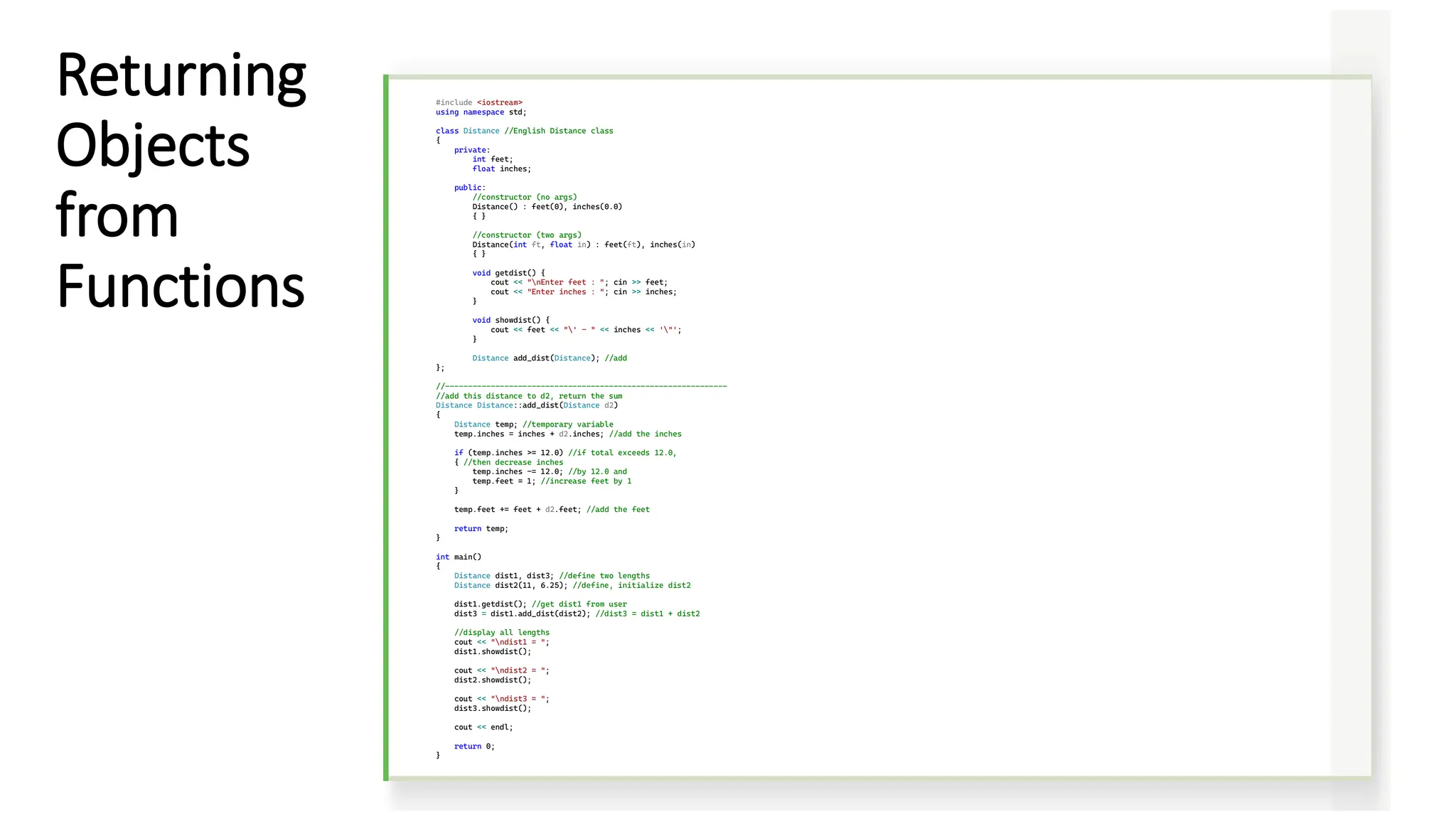
Task: Click the "temp.feet = 1; //increase feet by 1" line
Action: pos(552,481)
